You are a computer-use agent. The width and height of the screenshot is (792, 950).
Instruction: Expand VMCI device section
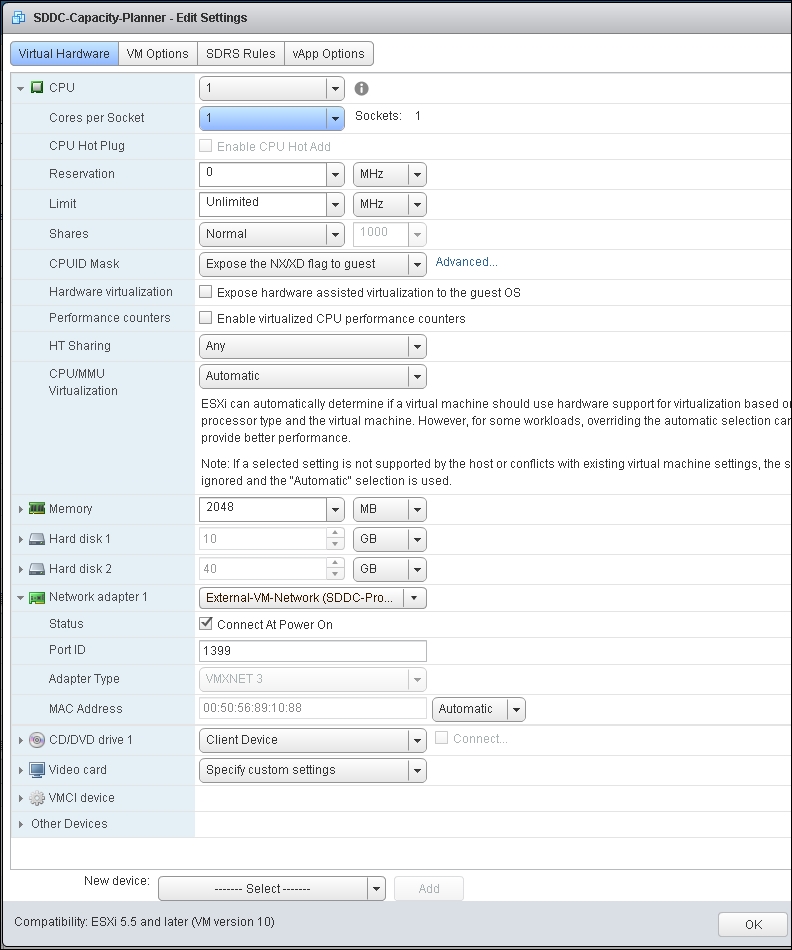(21, 799)
